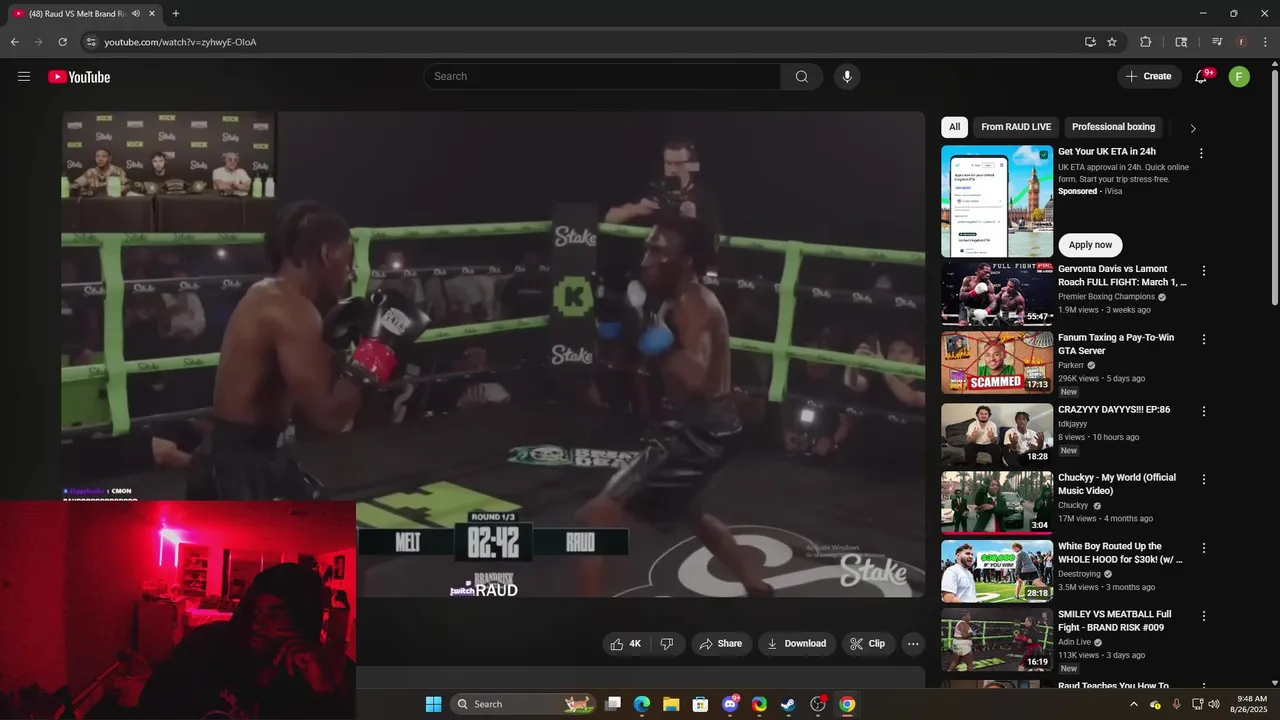Show next filter chips arrow
1280x720 pixels.
click(x=1192, y=128)
